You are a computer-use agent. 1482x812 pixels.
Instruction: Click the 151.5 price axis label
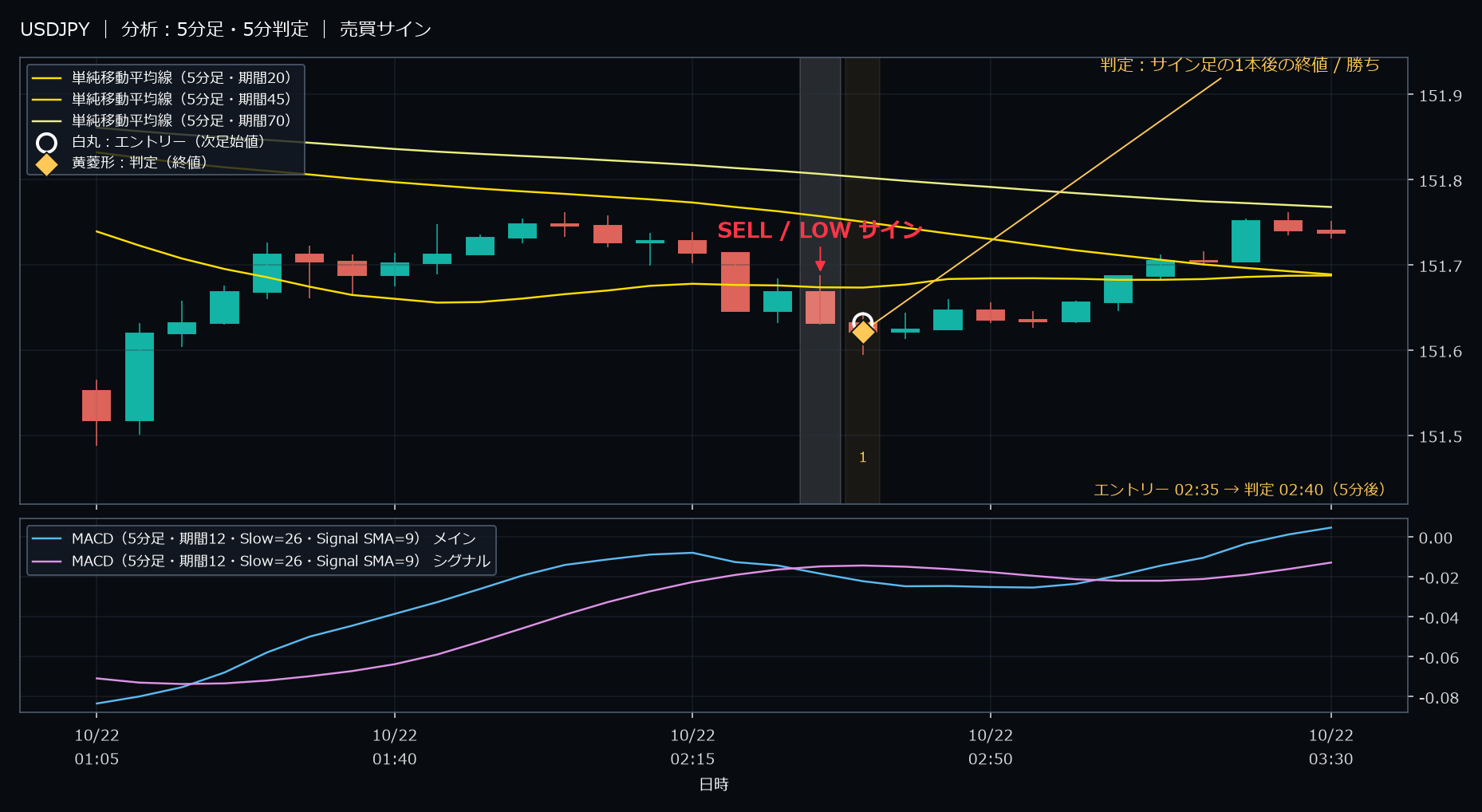[1441, 436]
